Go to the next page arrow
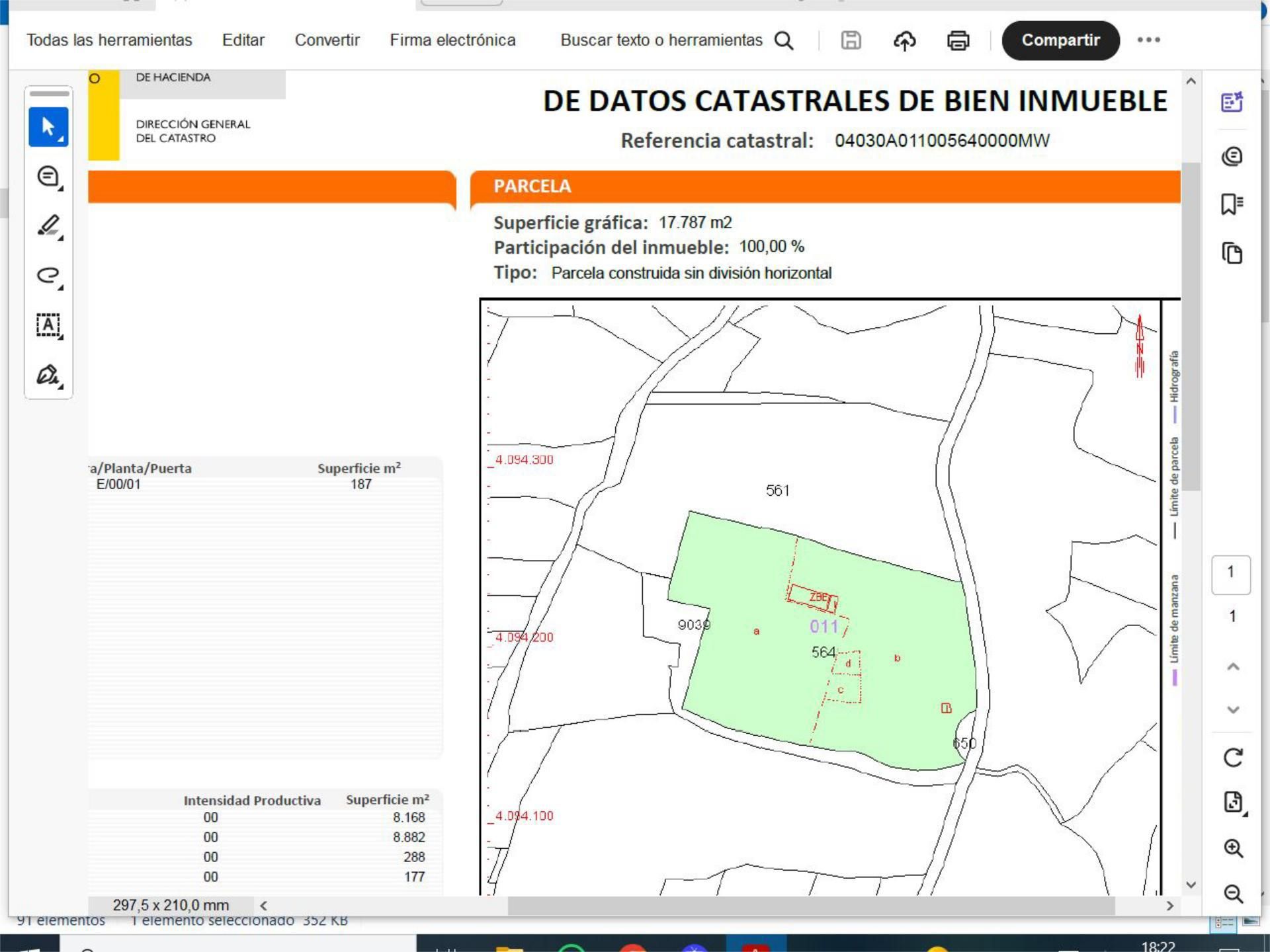 click(1233, 710)
